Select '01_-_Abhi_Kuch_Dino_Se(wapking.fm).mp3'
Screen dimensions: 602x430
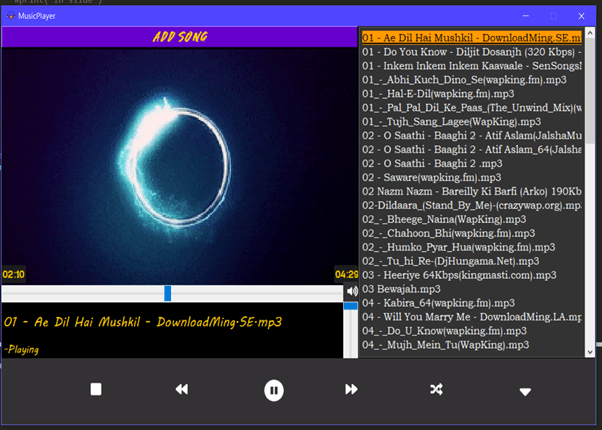464,79
